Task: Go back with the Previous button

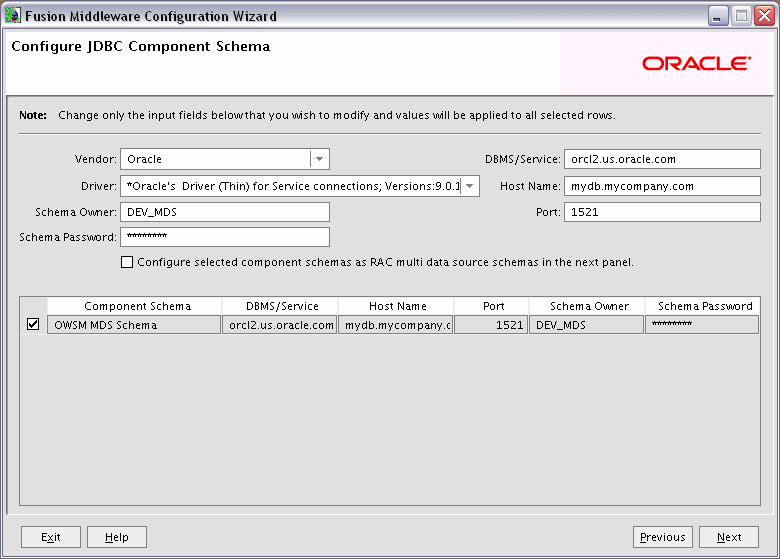Action: [x=663, y=537]
